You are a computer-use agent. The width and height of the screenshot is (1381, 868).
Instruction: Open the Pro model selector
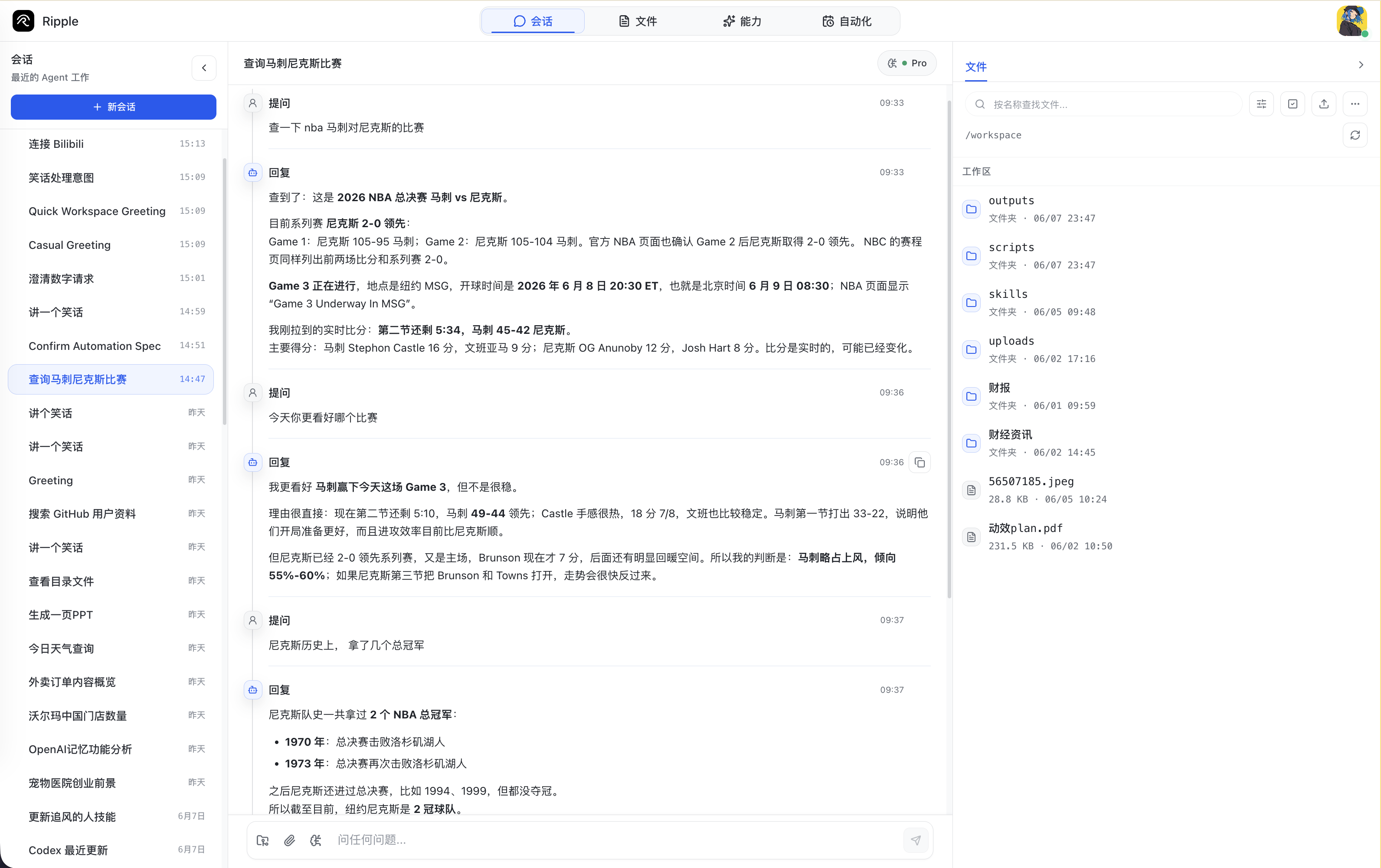point(906,63)
